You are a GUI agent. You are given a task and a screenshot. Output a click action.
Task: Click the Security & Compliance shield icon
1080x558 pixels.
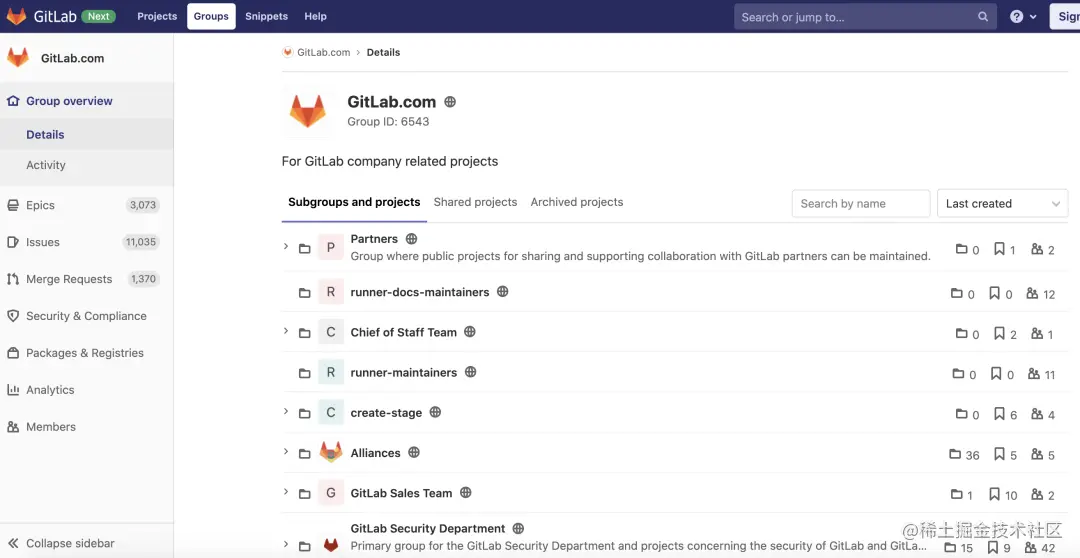click(x=12, y=316)
